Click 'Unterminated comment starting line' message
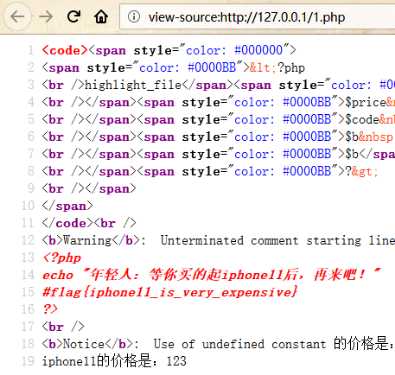This screenshot has height=375, width=395. 277,240
